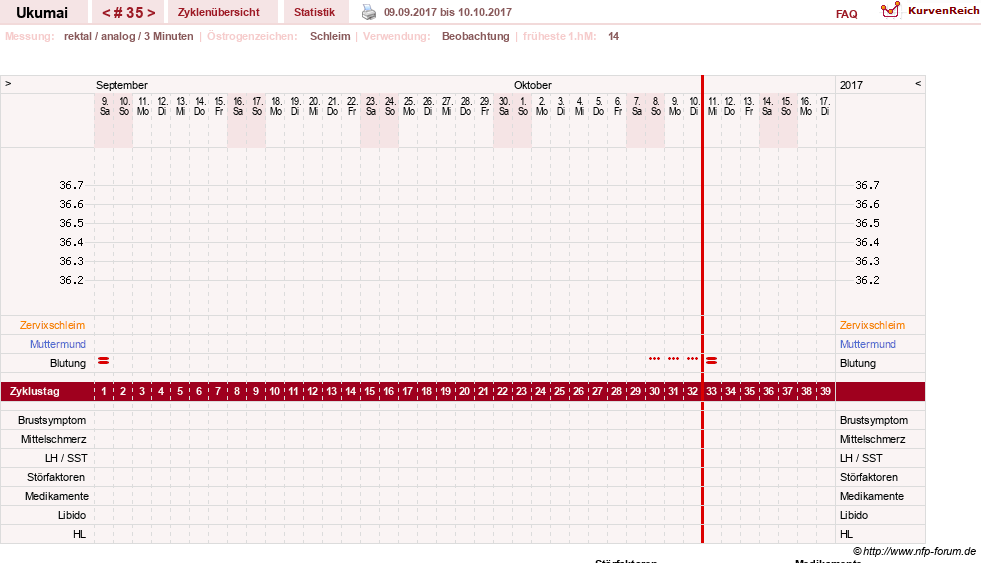Click the left Störfaktoren row label
This screenshot has height=563, width=981.
pyautogui.click(x=56, y=477)
